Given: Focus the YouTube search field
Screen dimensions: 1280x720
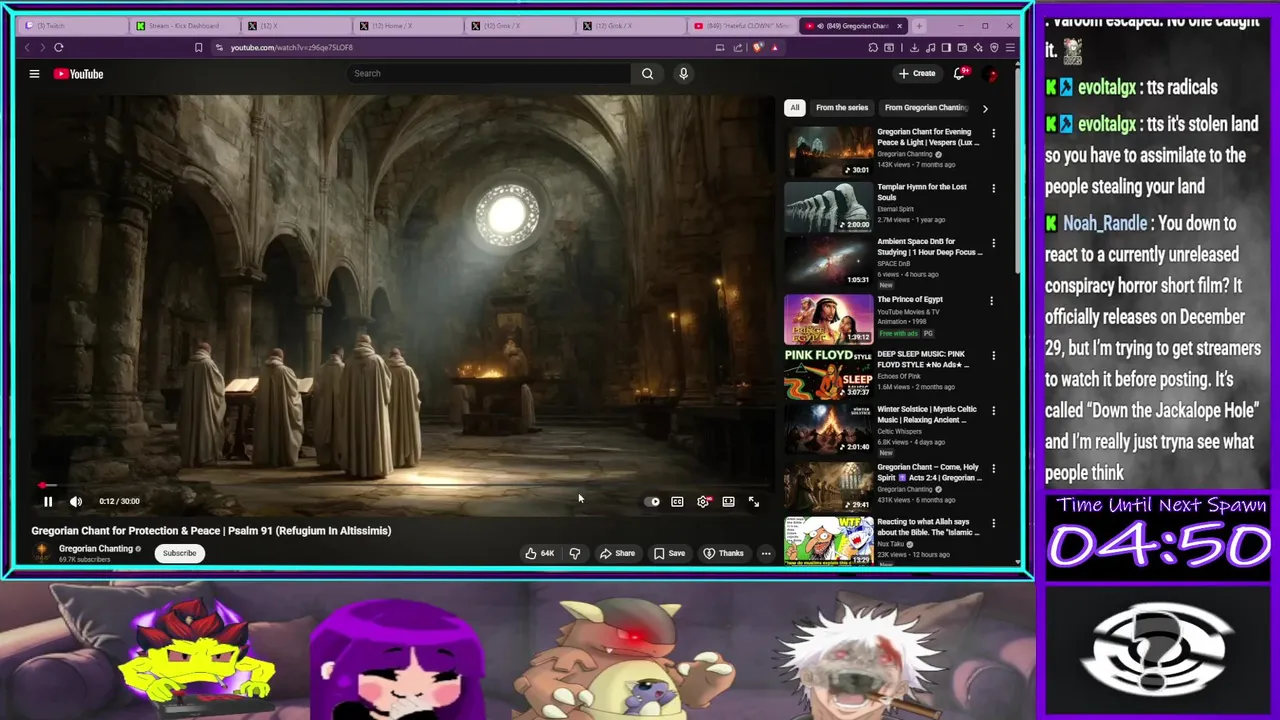Looking at the screenshot, I should click(x=488, y=73).
